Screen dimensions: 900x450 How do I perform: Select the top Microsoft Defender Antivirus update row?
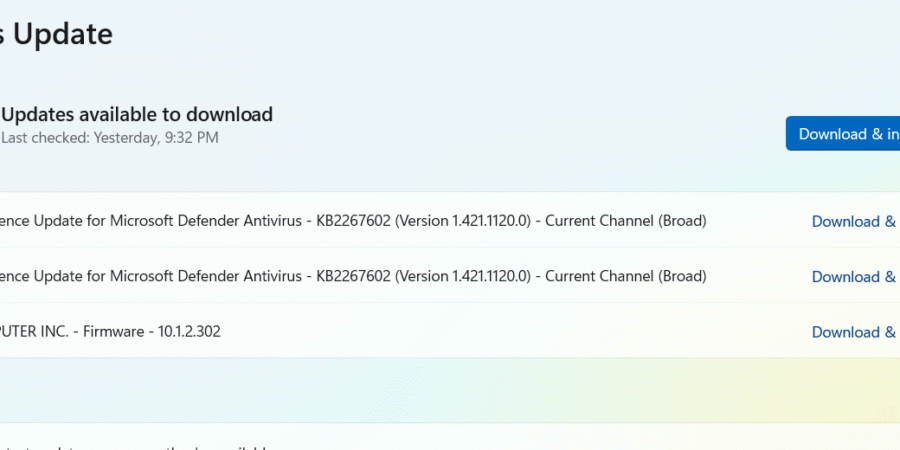(x=450, y=220)
